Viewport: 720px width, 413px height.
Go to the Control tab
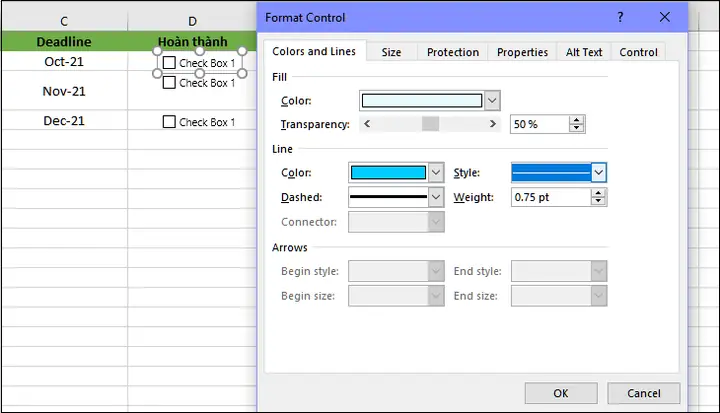point(638,52)
